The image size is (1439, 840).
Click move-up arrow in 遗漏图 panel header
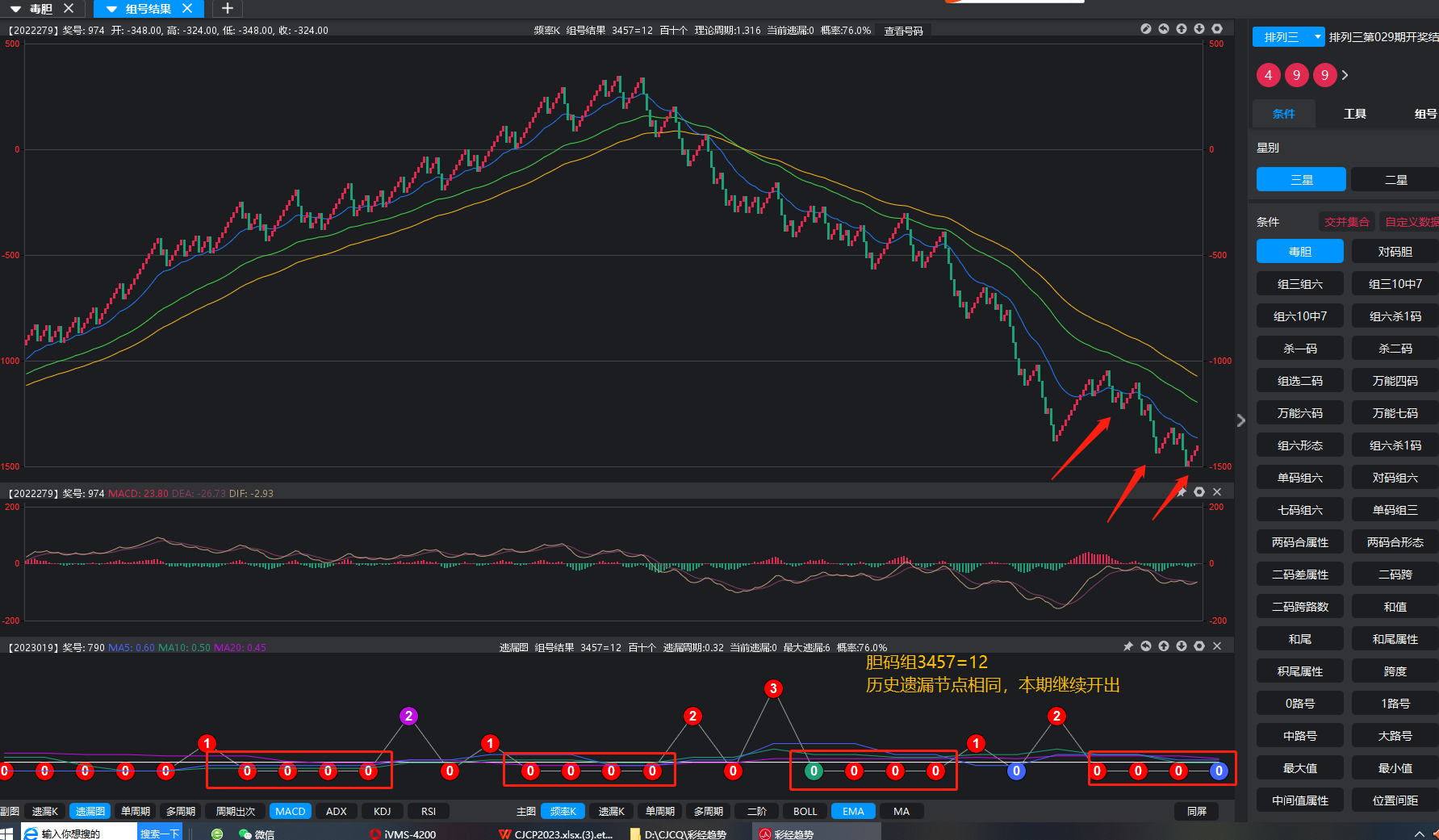coord(1164,646)
